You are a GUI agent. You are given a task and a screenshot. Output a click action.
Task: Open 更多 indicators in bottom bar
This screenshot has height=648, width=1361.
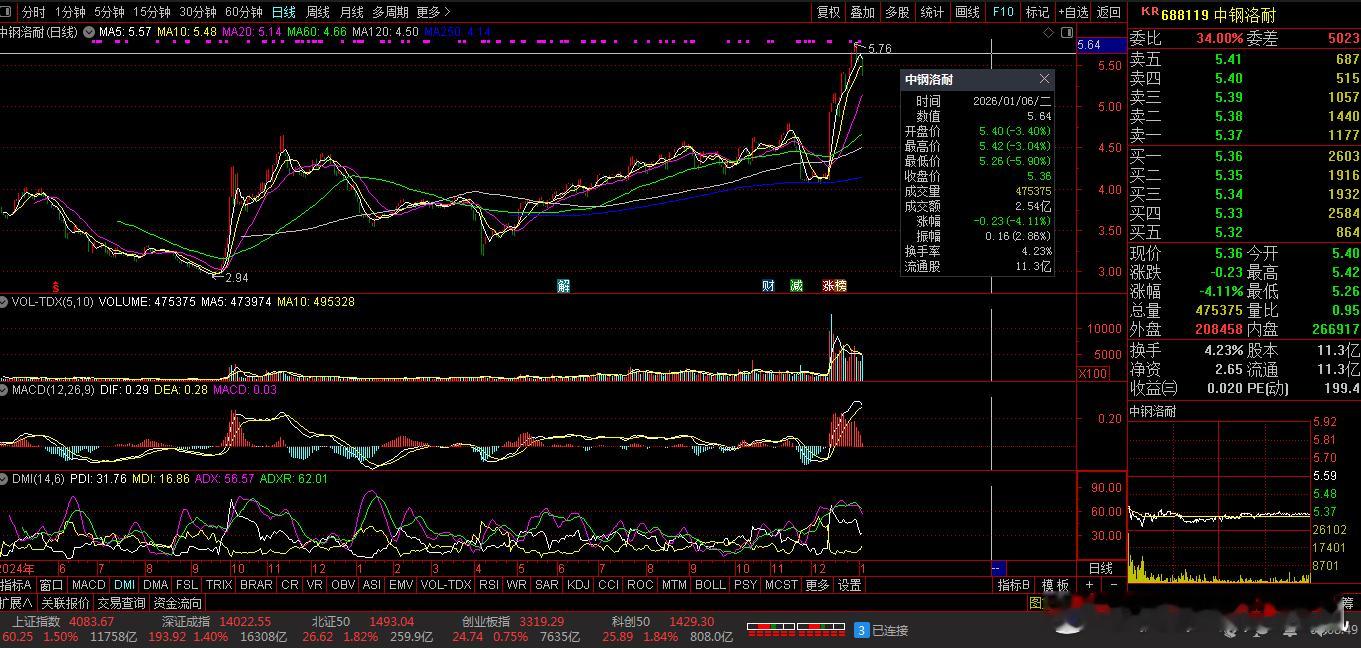pos(817,585)
